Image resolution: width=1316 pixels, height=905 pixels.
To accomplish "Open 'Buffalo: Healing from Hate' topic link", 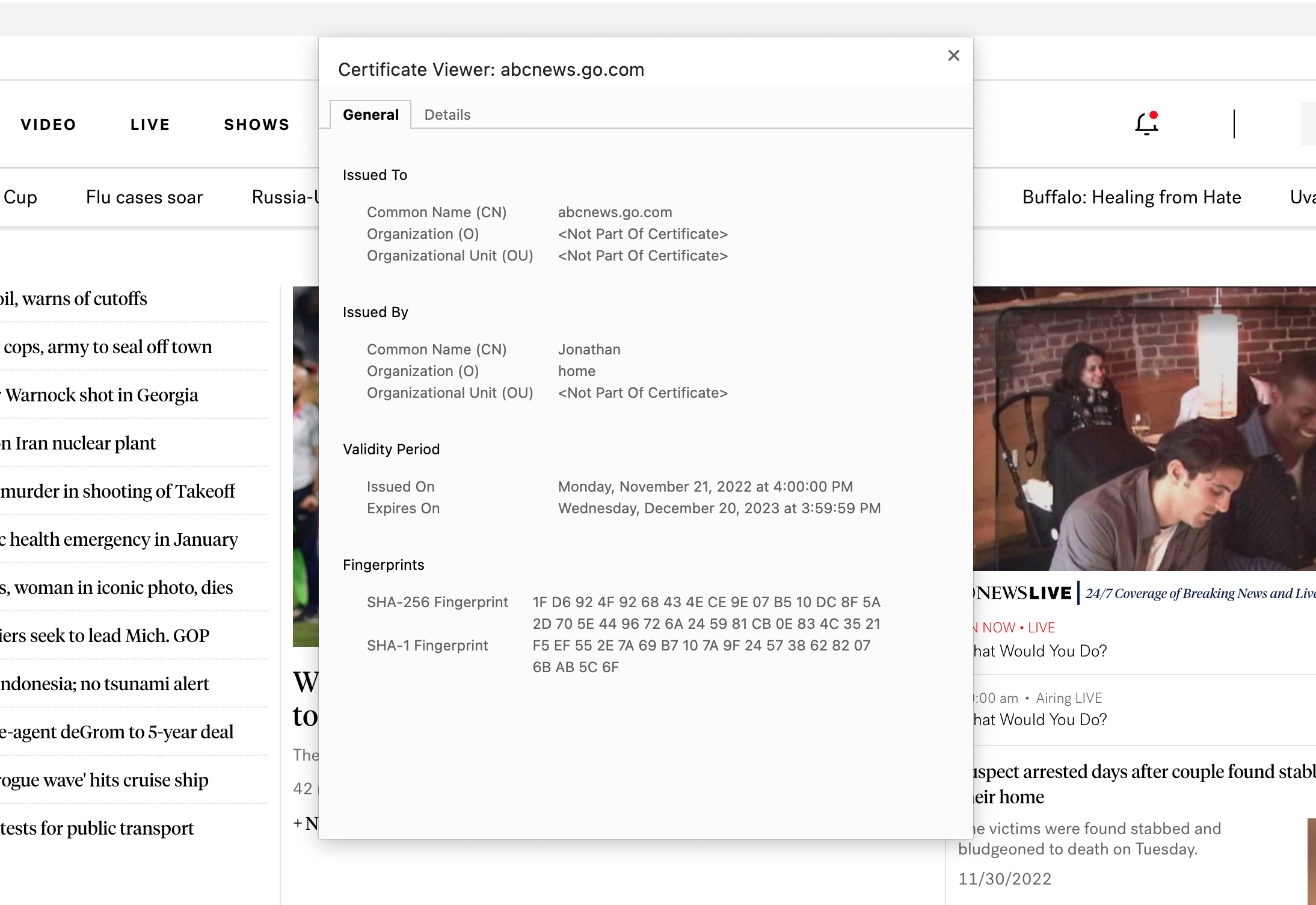I will coord(1131,197).
